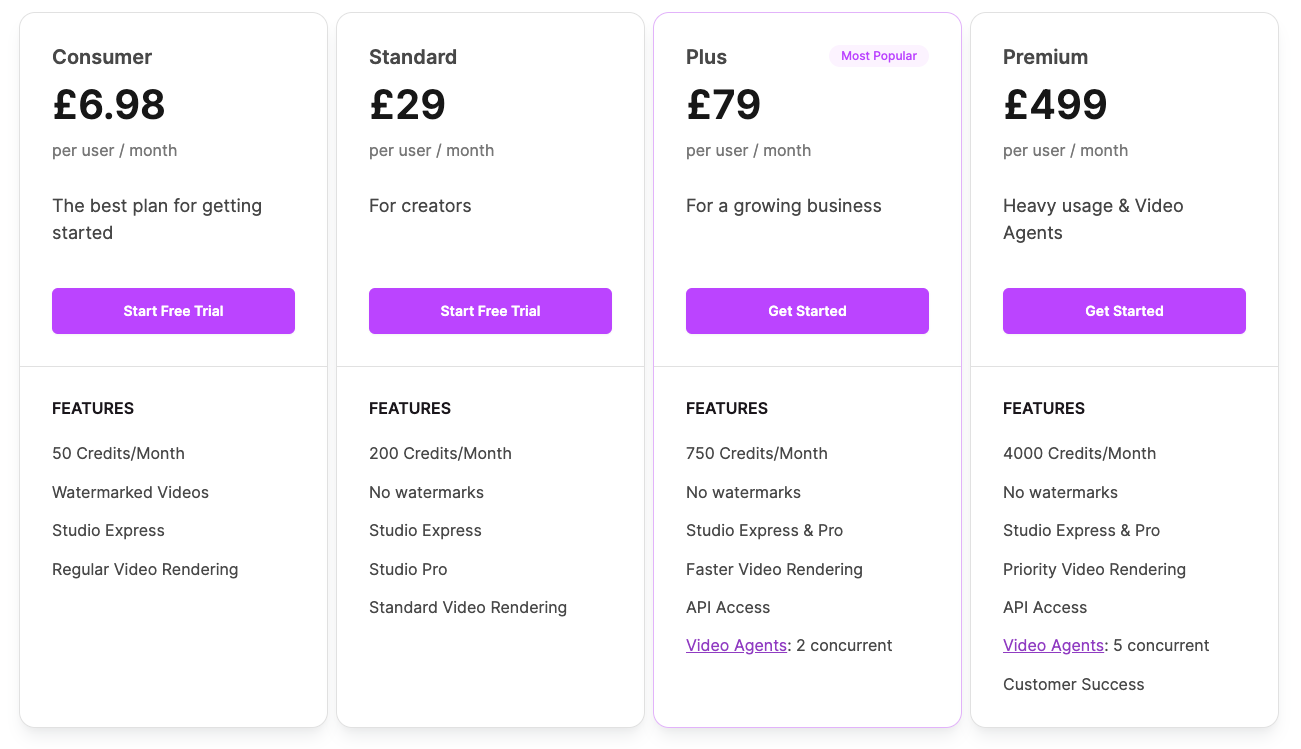
Task: Click Get Started on Premium plan
Action: [x=1124, y=311]
